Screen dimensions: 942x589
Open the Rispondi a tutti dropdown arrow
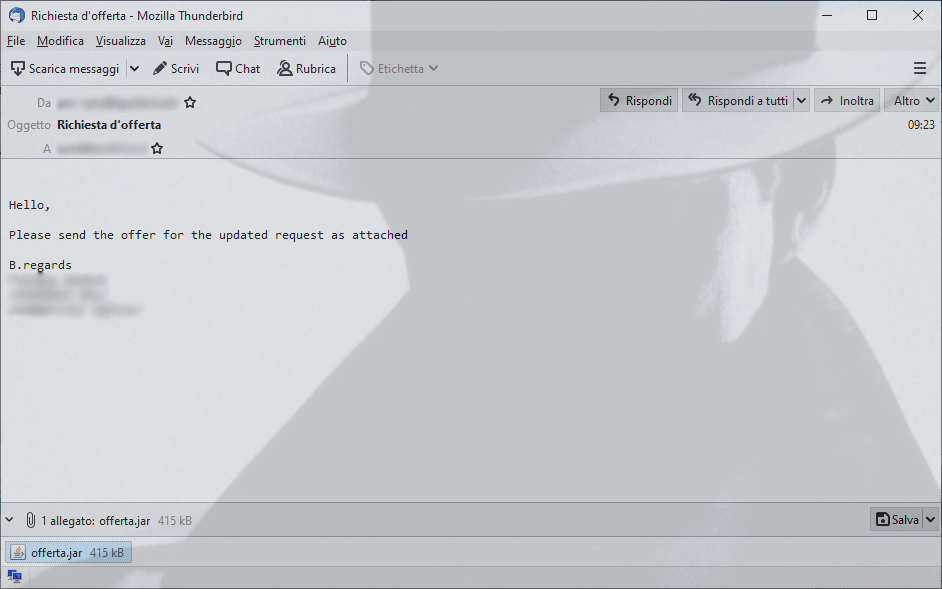tap(801, 100)
